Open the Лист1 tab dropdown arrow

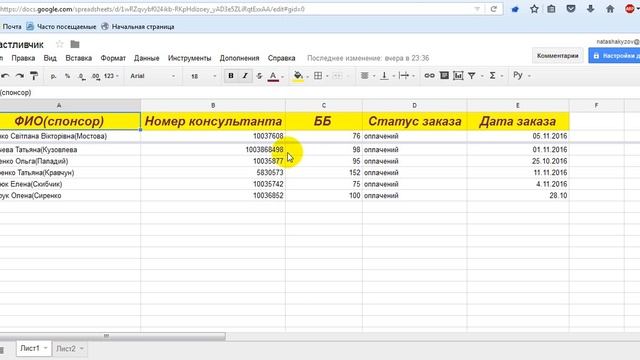click(x=46, y=348)
